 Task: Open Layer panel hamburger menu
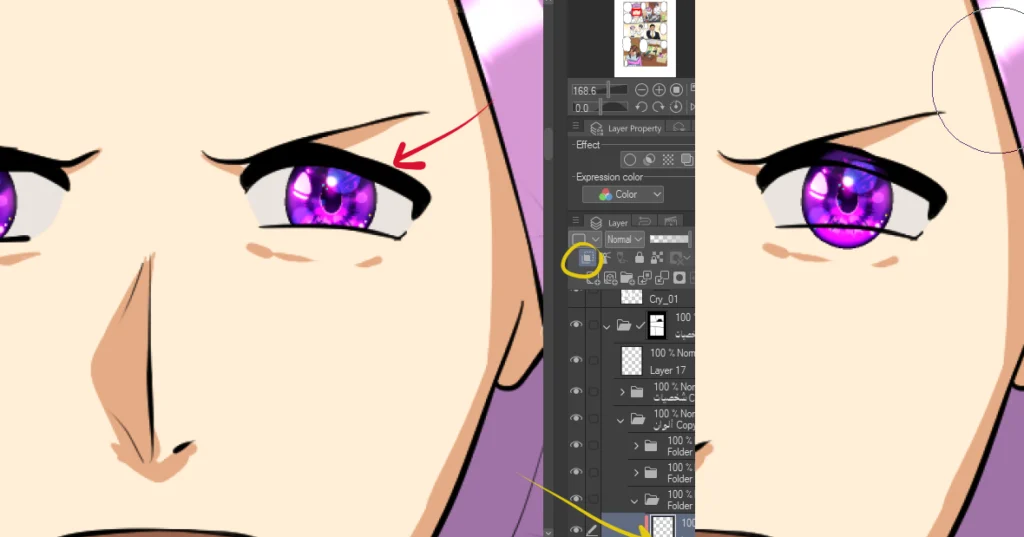(575, 221)
